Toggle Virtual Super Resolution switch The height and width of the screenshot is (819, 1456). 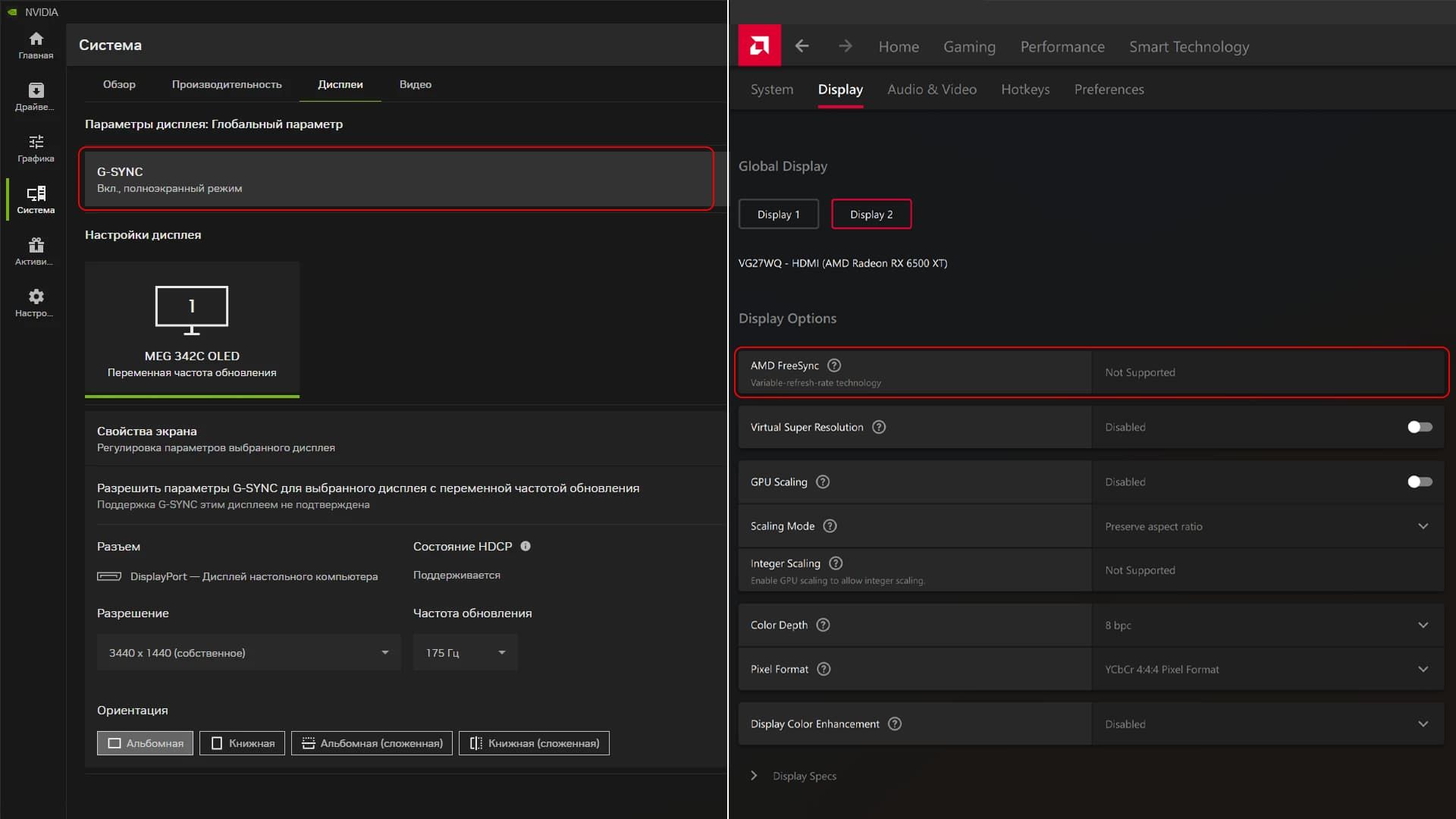pyautogui.click(x=1420, y=427)
